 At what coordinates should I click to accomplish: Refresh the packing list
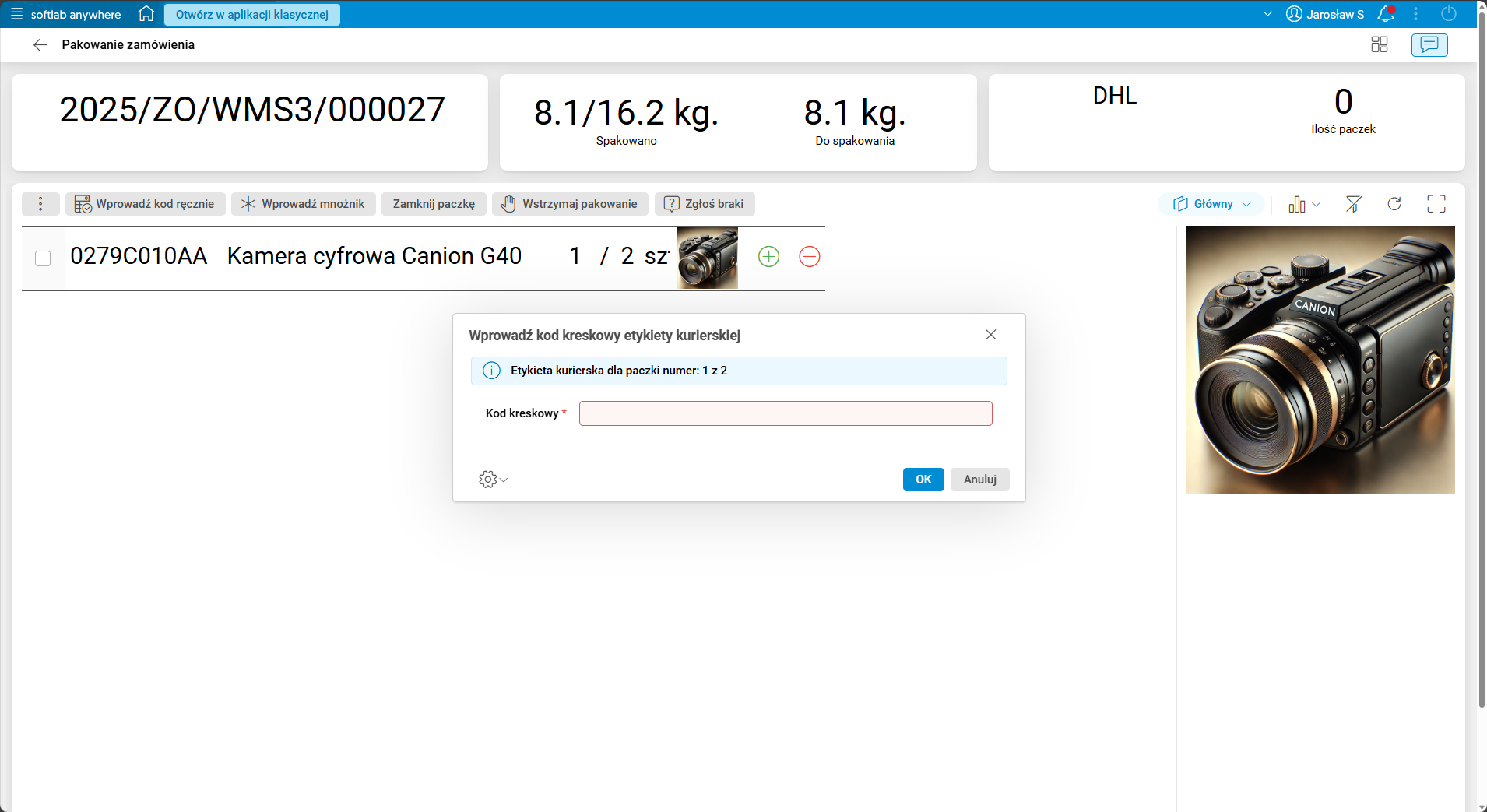[x=1394, y=204]
